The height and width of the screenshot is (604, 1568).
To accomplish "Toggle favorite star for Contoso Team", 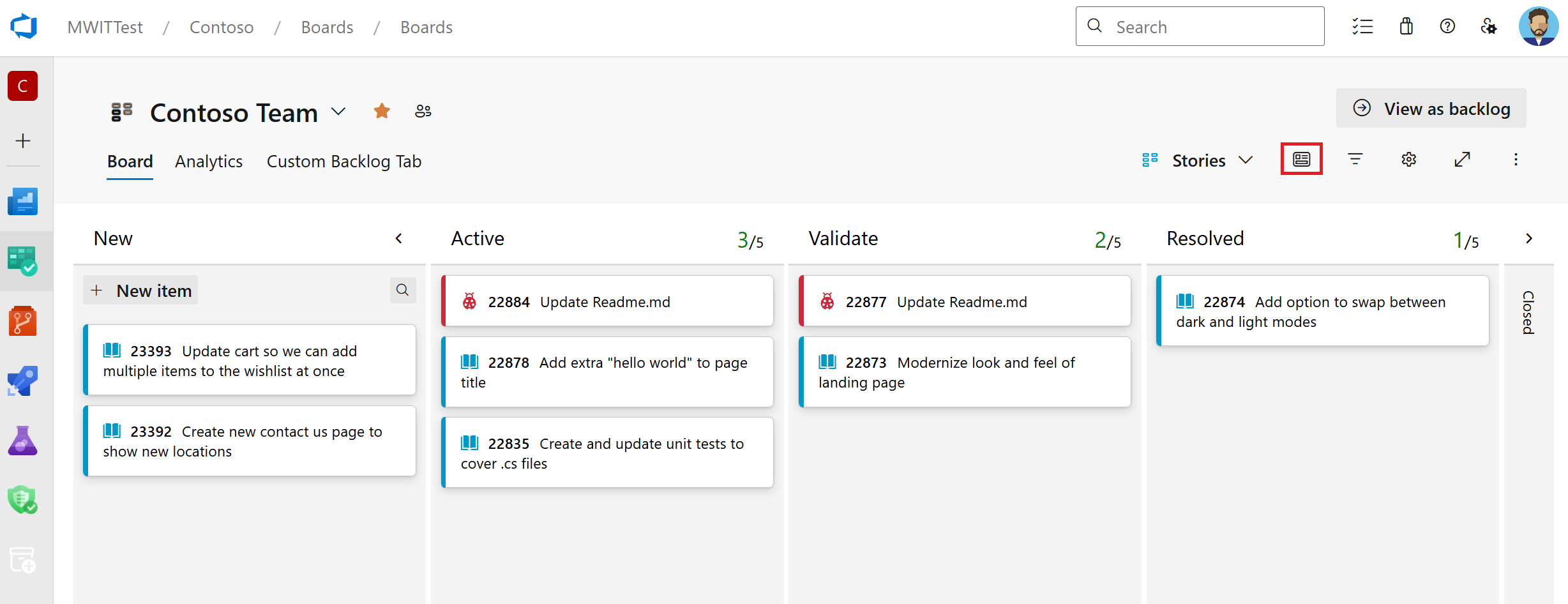I will [382, 110].
